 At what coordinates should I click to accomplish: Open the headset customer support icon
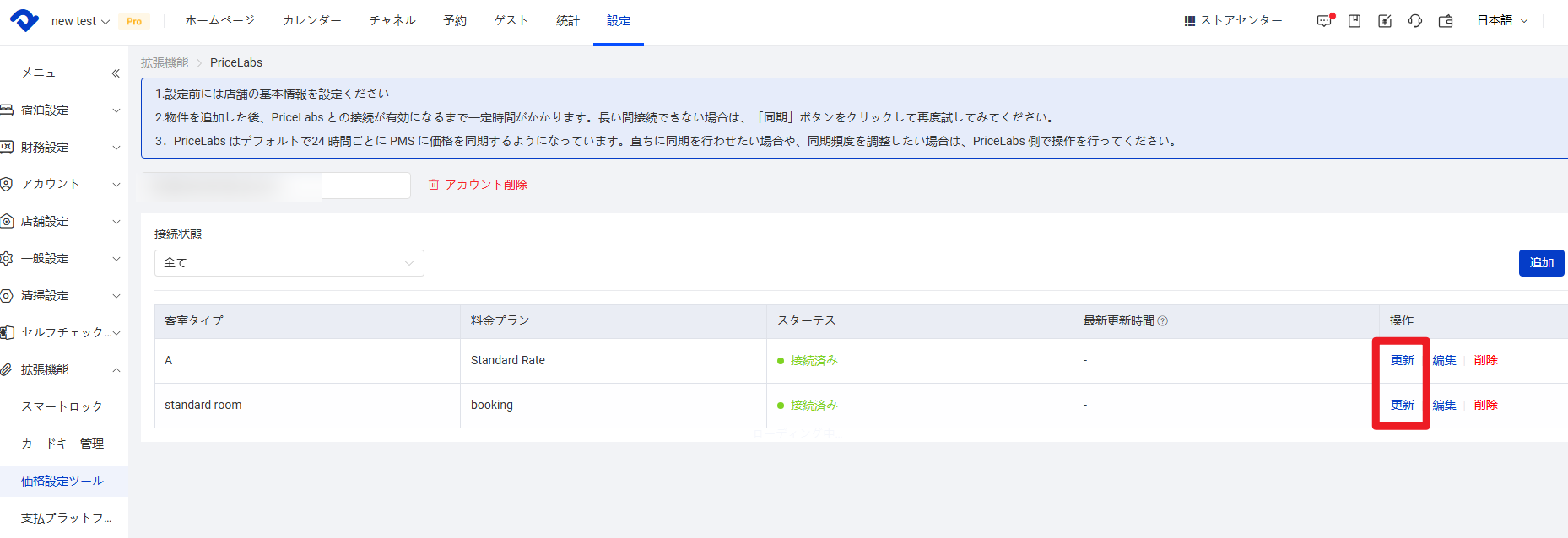click(1415, 21)
